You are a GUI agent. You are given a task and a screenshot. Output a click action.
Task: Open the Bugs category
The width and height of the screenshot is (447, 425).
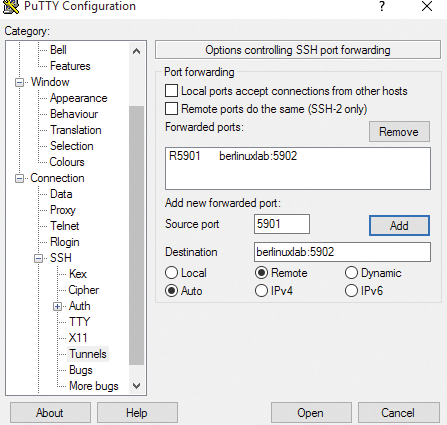point(81,370)
